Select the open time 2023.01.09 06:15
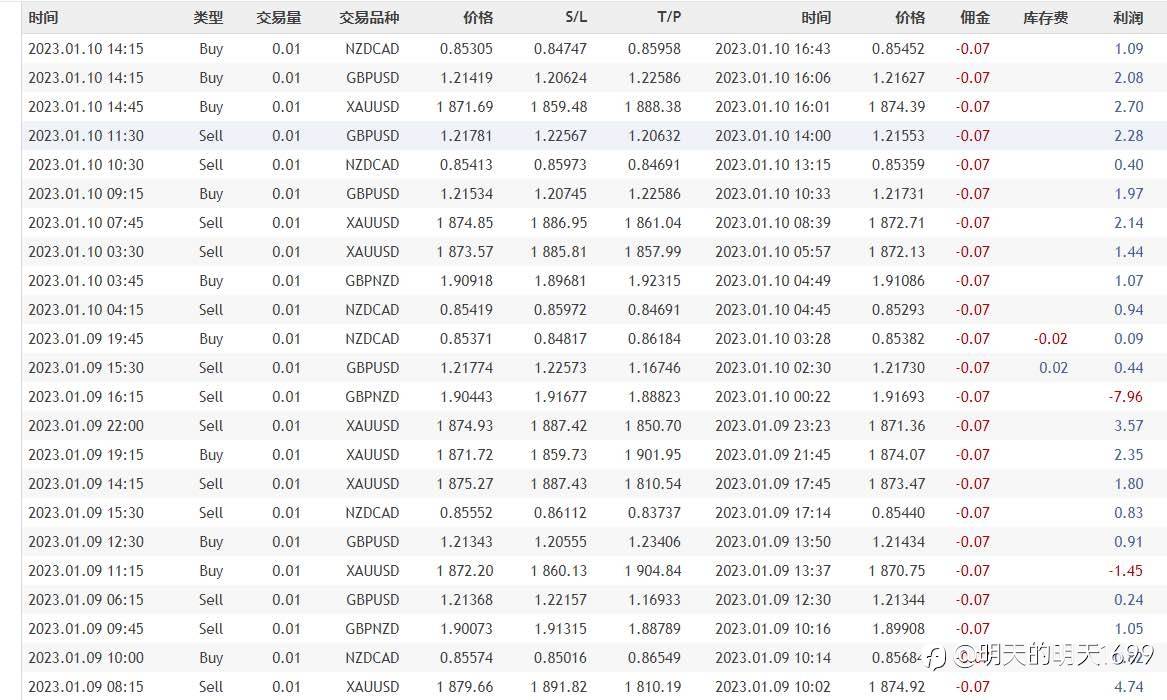 coord(86,600)
